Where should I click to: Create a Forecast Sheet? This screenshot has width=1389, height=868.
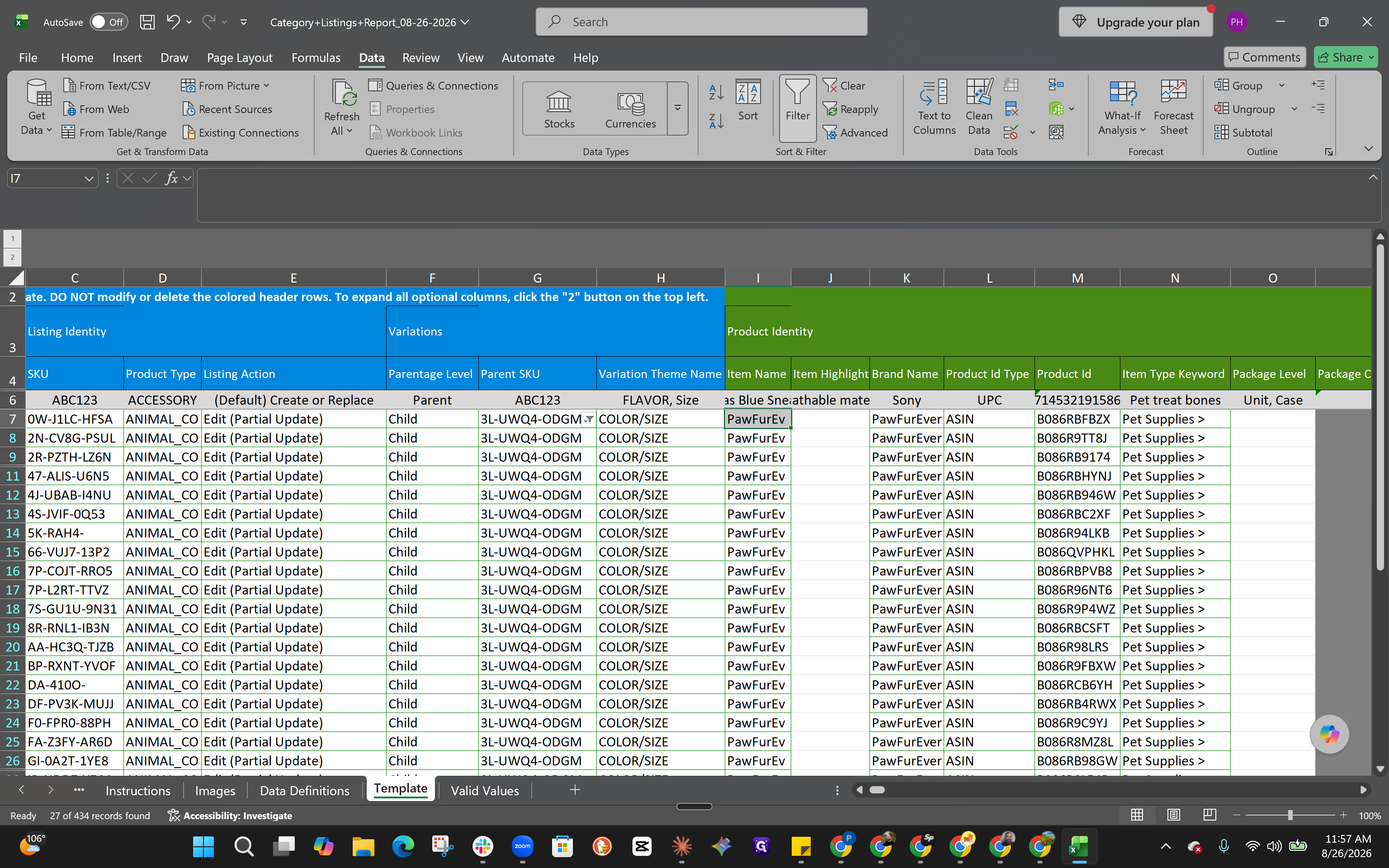click(x=1173, y=107)
